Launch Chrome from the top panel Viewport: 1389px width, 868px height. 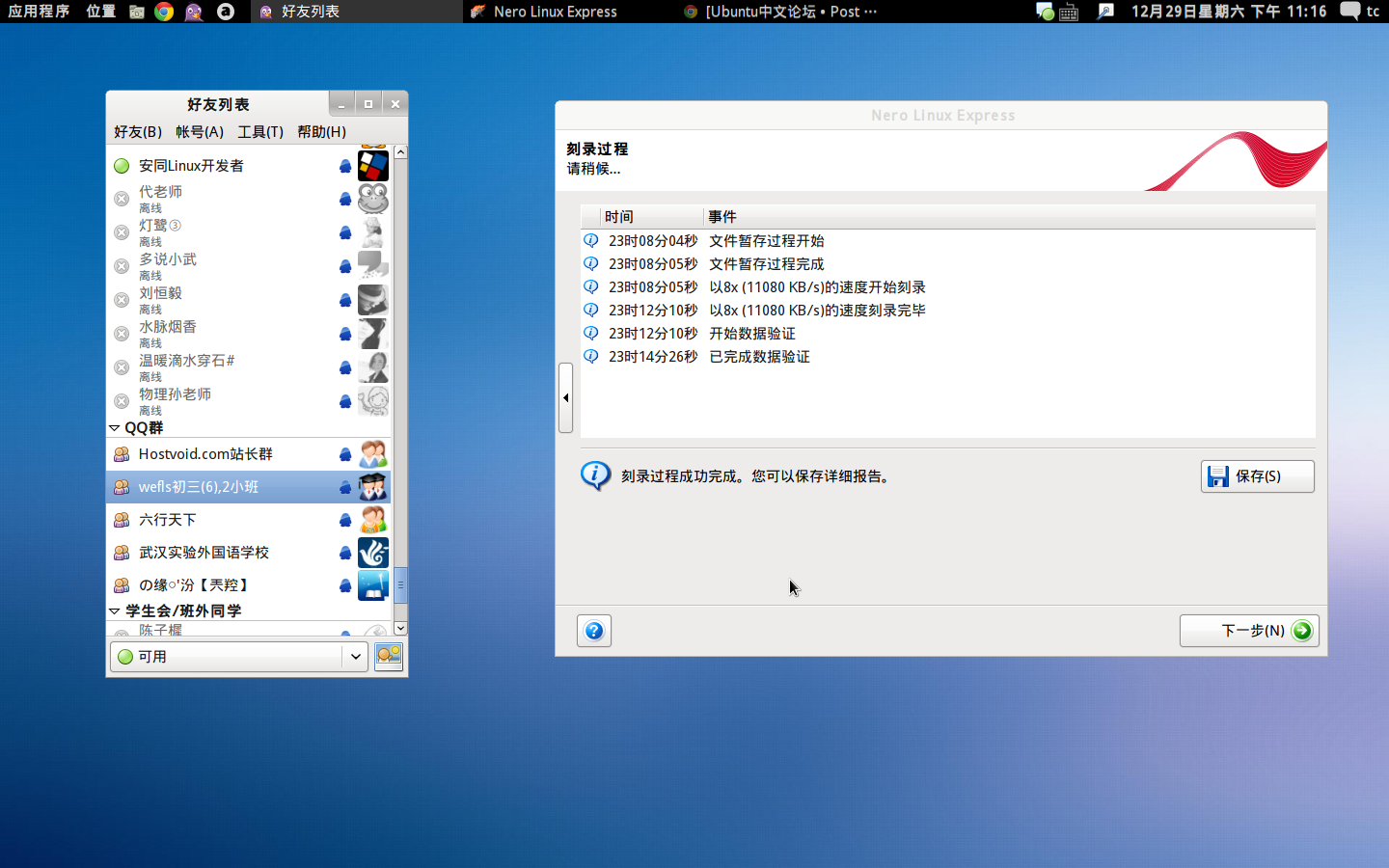coord(164,12)
